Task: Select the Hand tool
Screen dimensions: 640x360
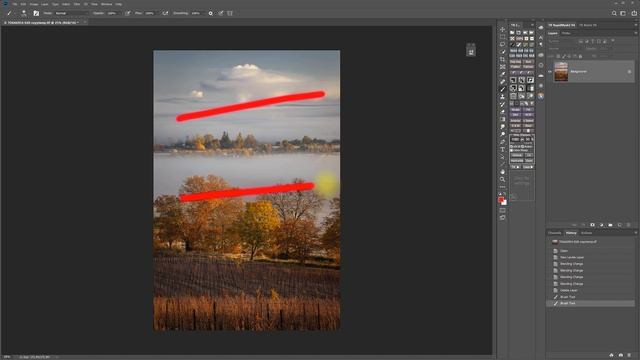Action: point(502,172)
